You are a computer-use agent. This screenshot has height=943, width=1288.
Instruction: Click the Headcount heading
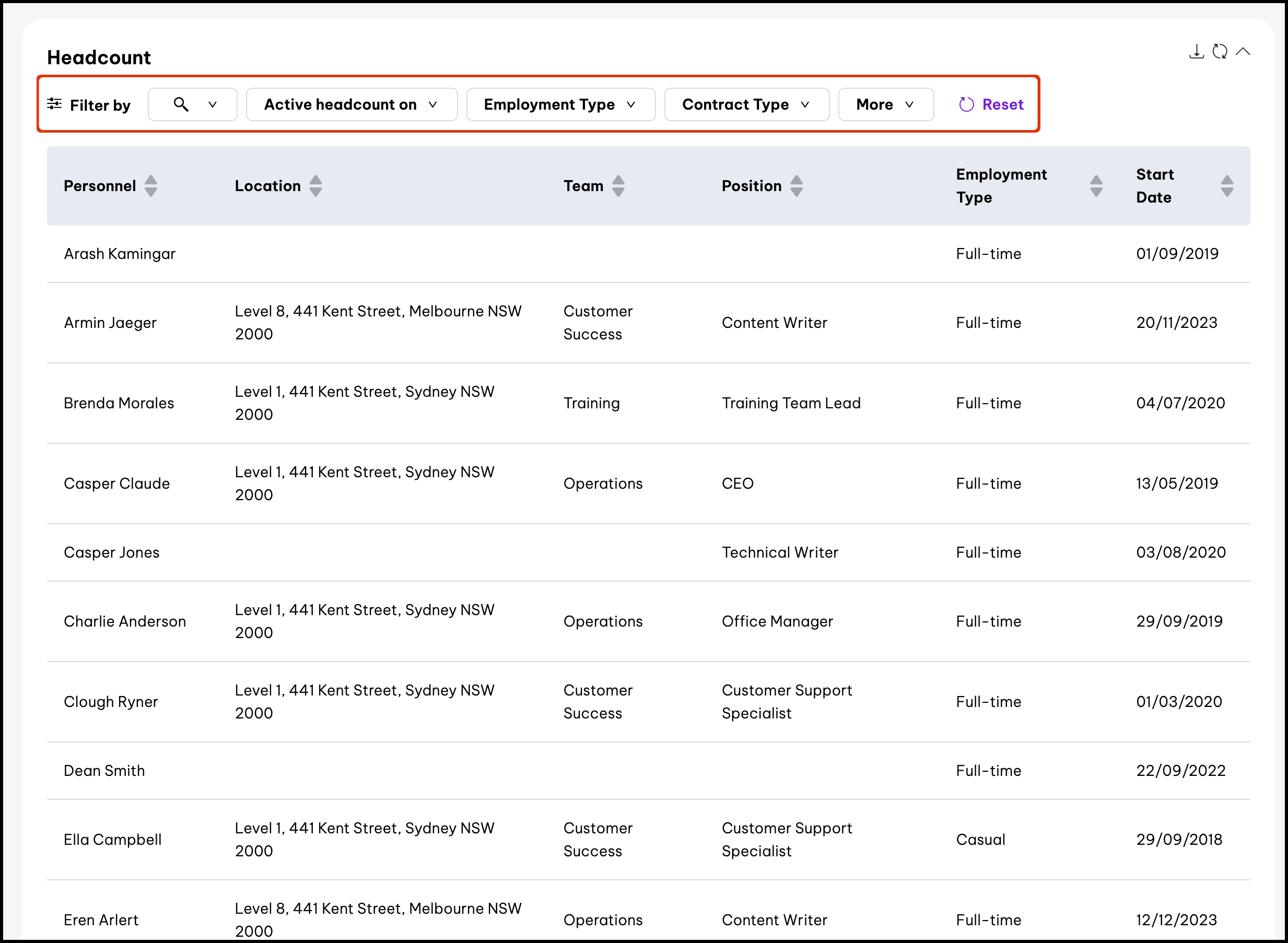point(99,57)
